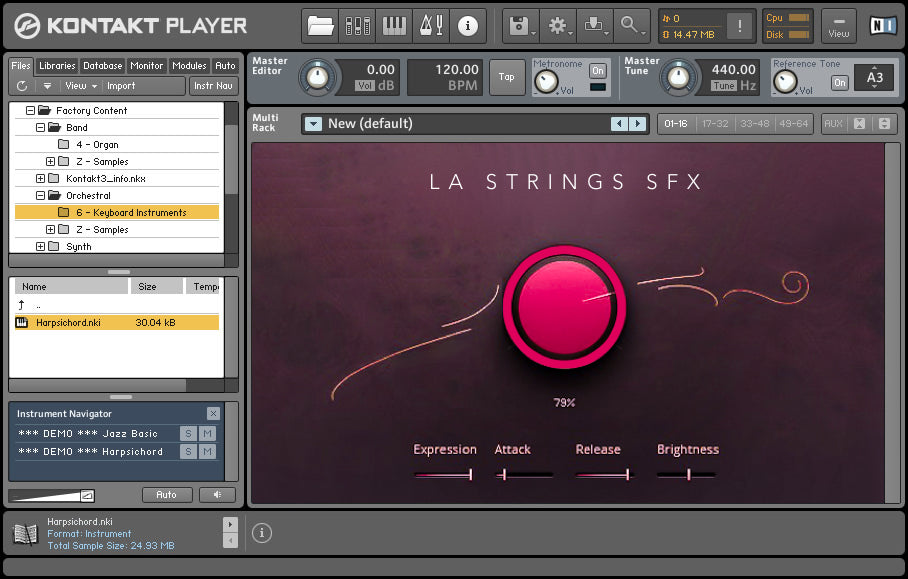Toggle the Metronome On switch
The image size is (908, 579).
[x=598, y=71]
